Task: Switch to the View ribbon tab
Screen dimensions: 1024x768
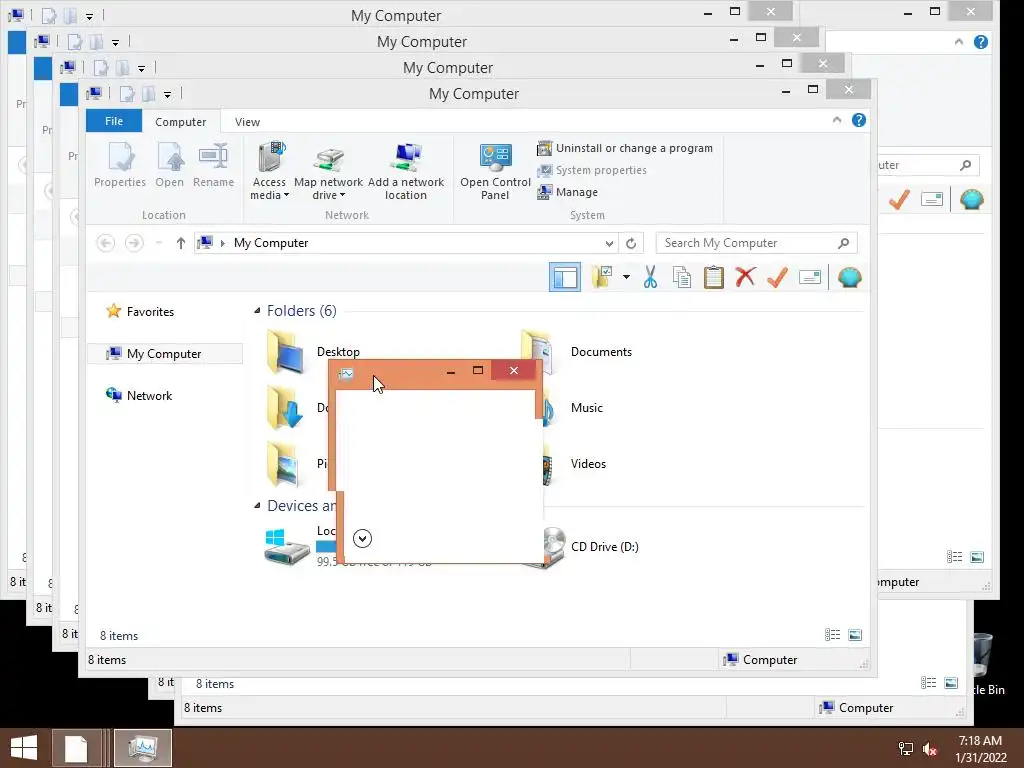Action: click(x=248, y=121)
